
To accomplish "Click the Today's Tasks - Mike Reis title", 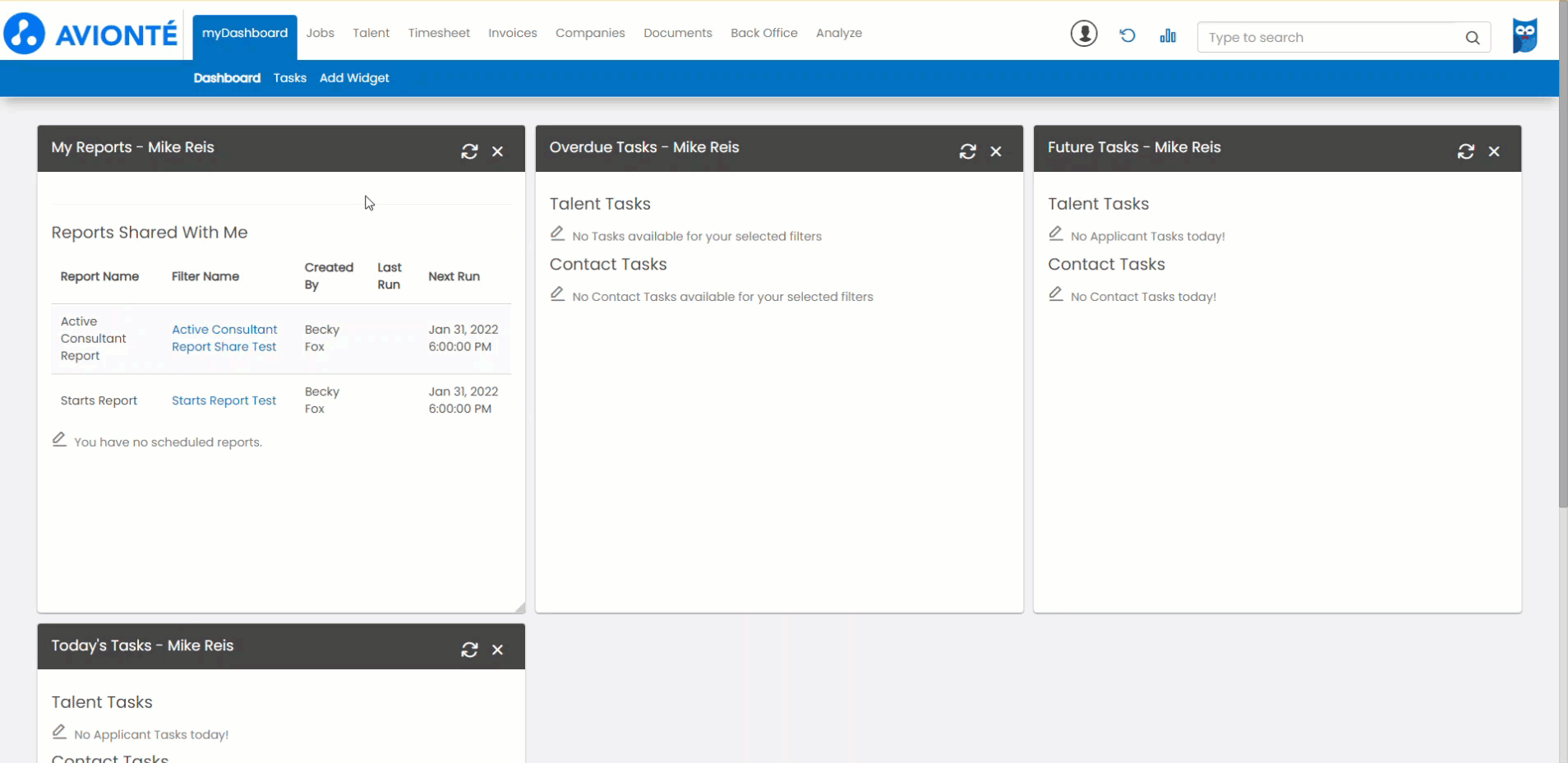I will [x=142, y=645].
